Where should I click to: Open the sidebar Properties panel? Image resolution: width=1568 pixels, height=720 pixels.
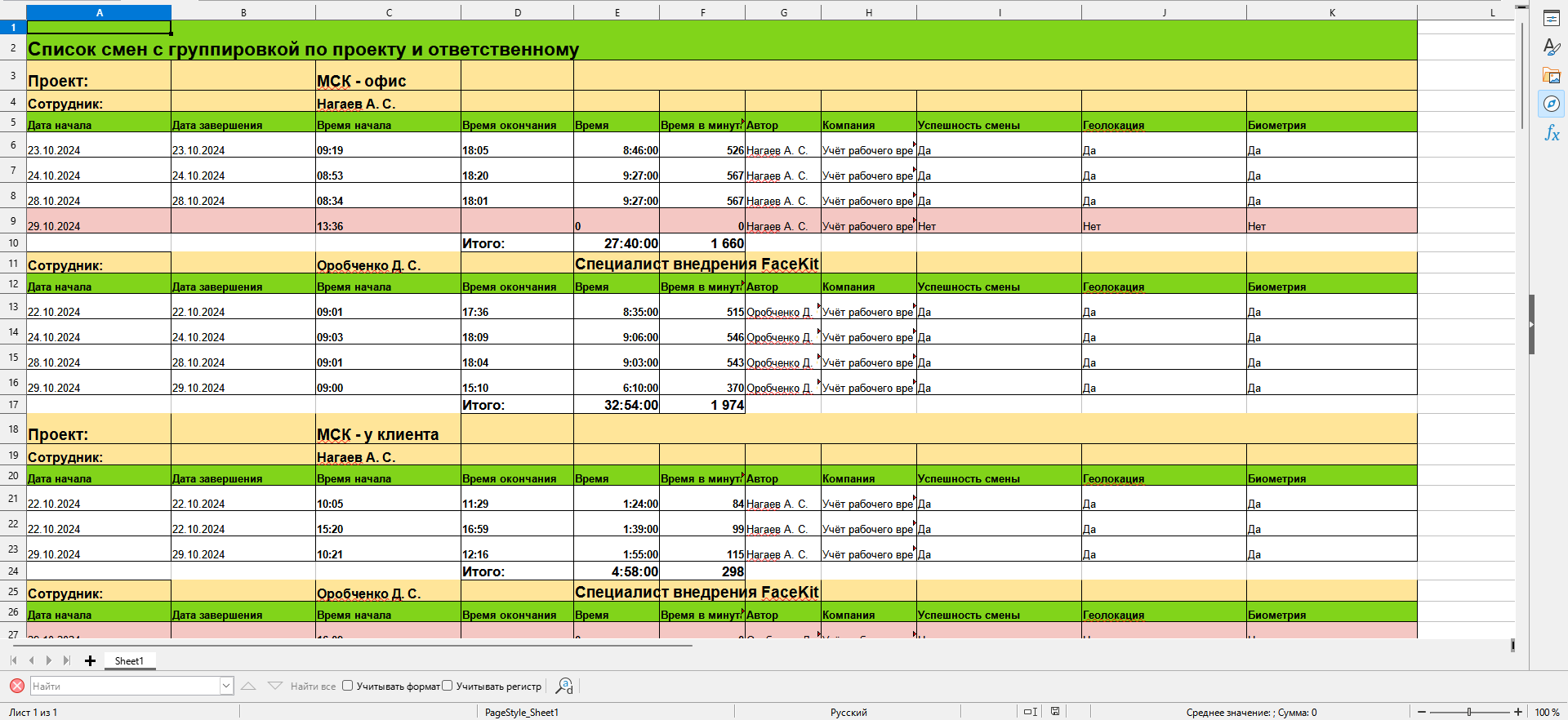point(1552,19)
